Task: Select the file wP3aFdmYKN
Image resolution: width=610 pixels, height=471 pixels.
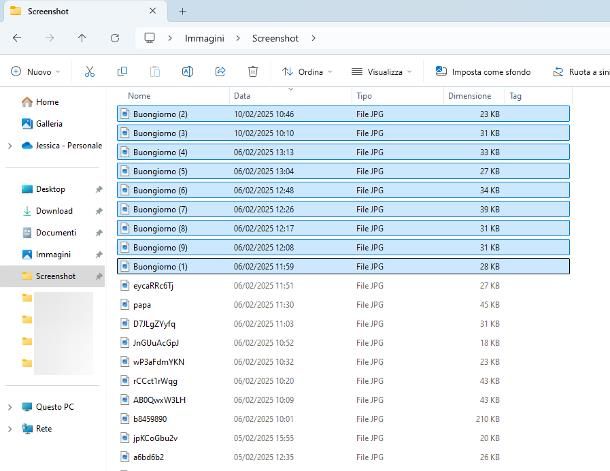Action: point(343,362)
